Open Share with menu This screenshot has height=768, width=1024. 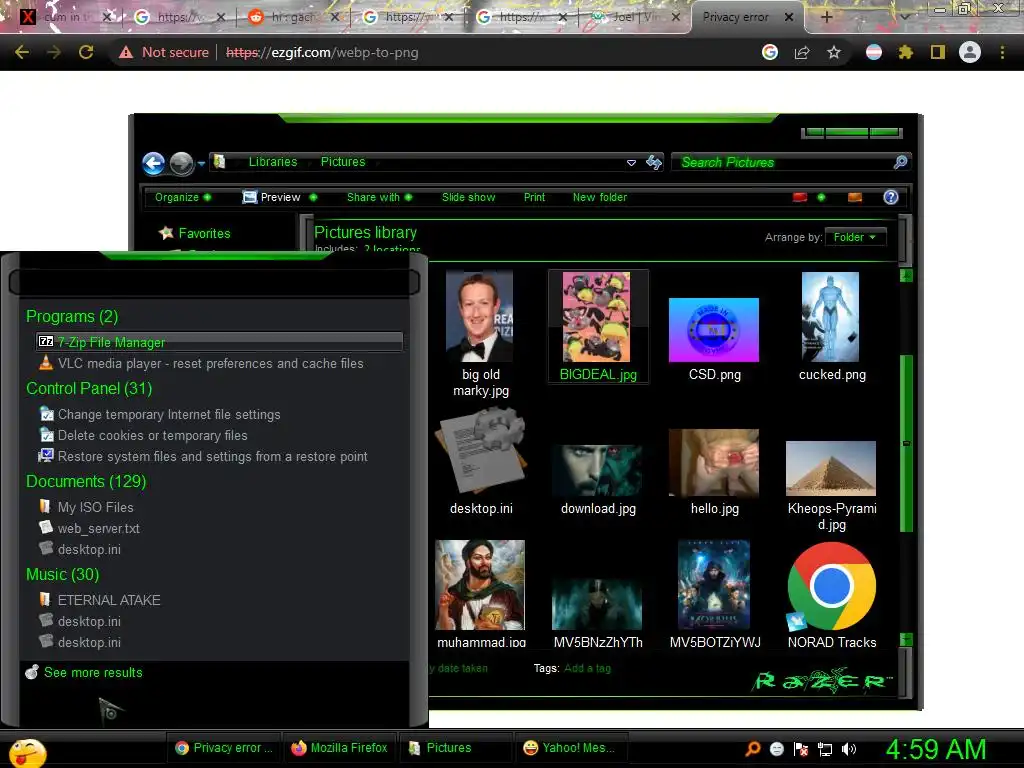pyautogui.click(x=379, y=197)
